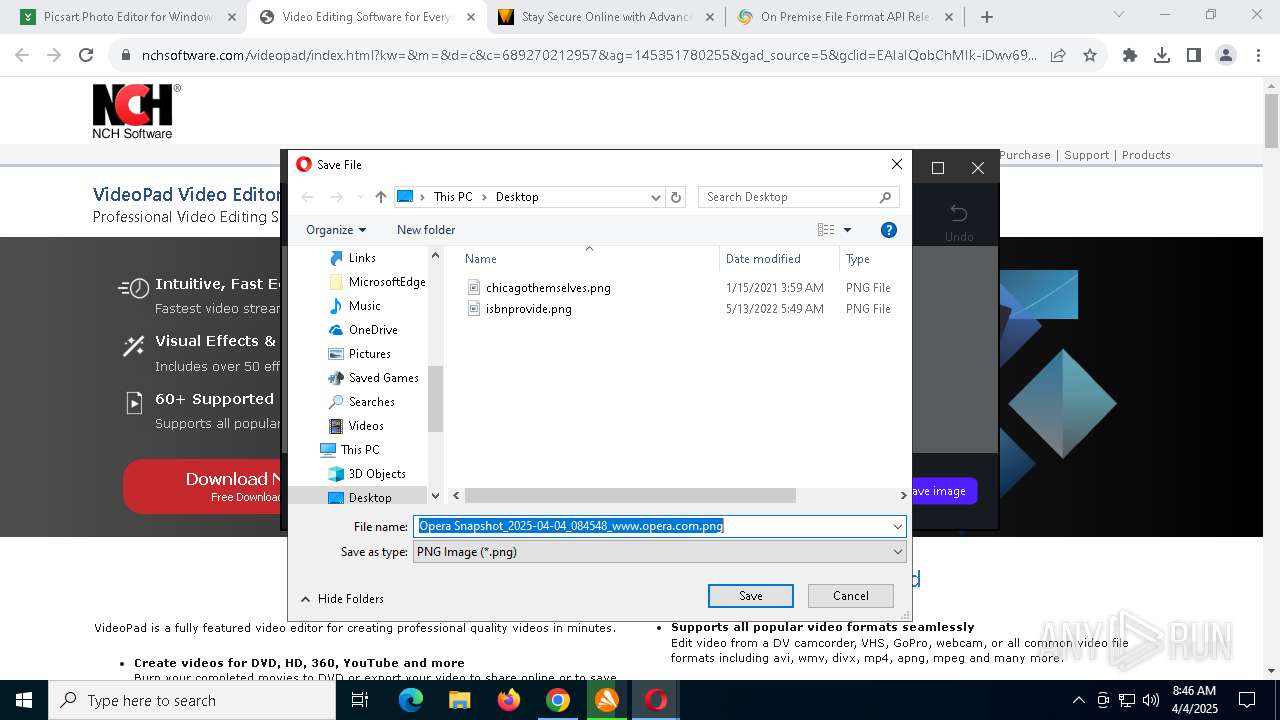Select MicrosoftEdge folder in the tree
This screenshot has width=1280, height=720.
(x=386, y=282)
